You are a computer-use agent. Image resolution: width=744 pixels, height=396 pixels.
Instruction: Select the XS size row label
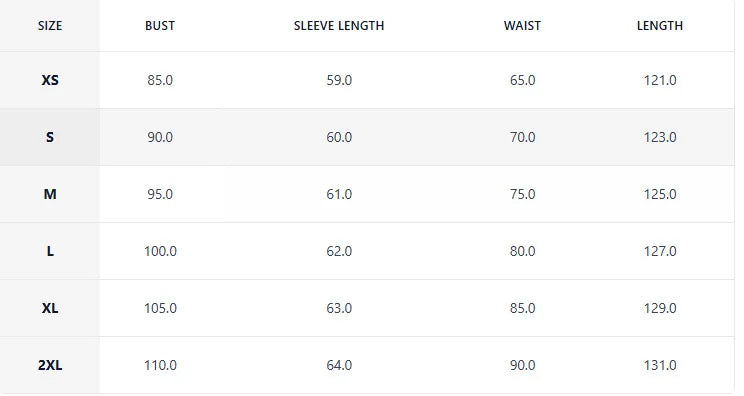(50, 80)
